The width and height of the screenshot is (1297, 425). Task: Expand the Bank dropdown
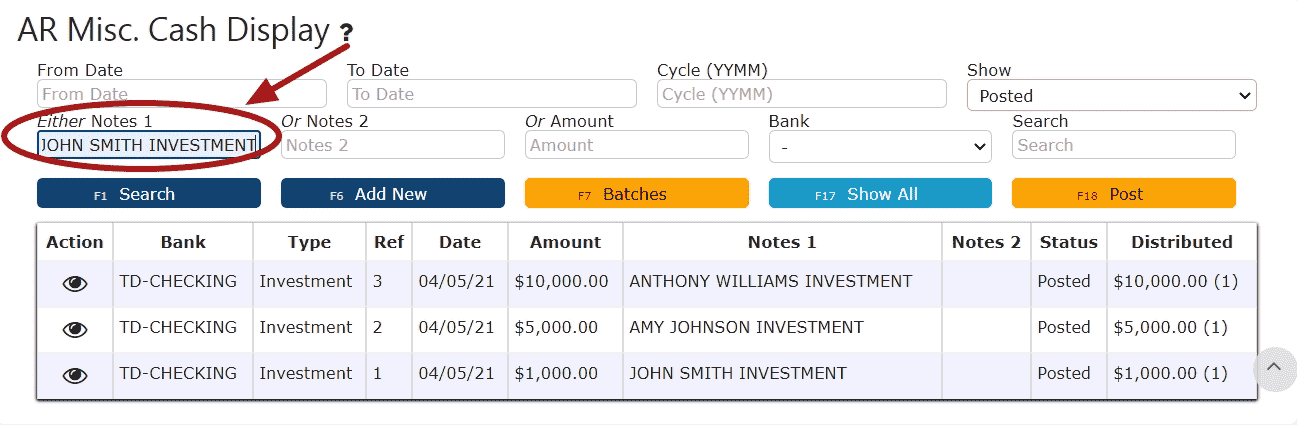(x=880, y=146)
